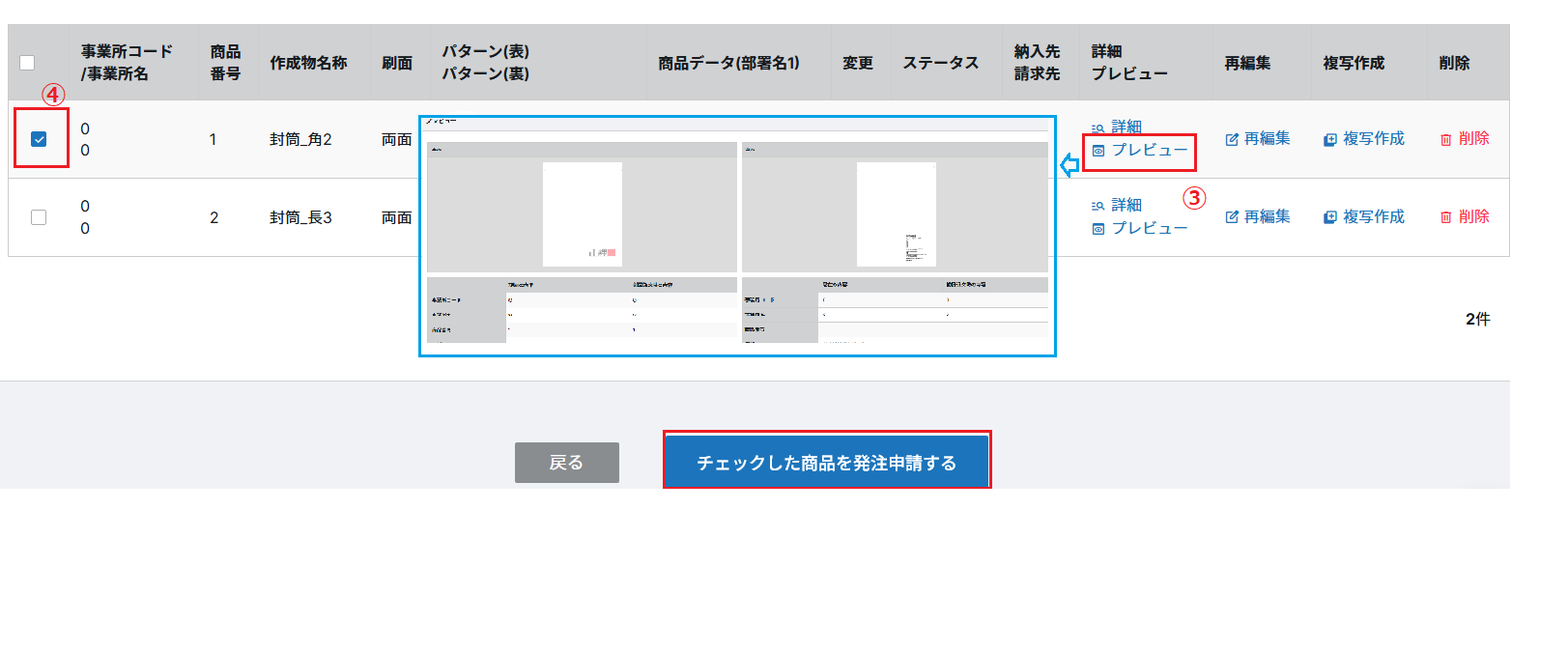This screenshot has height=652, width=1568.
Task: Click the 商品番号 column header
Action: click(x=226, y=63)
